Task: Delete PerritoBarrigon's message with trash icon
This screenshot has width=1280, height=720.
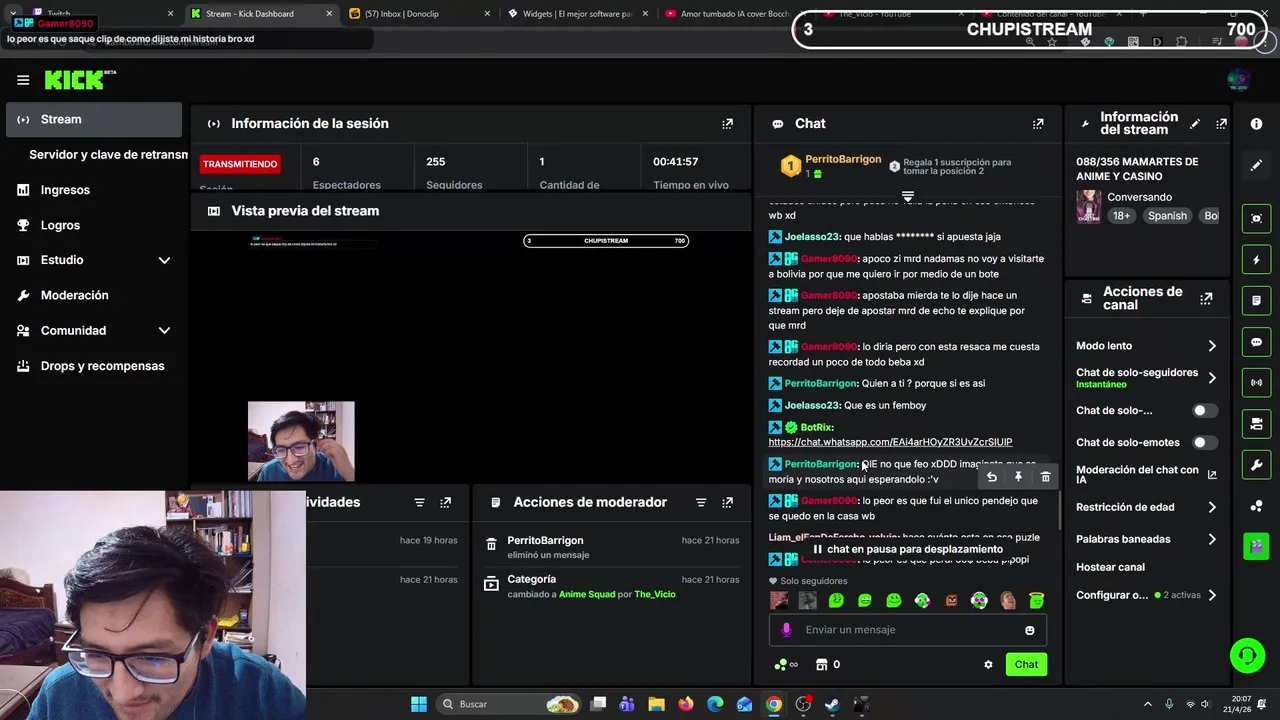Action: 1045,477
